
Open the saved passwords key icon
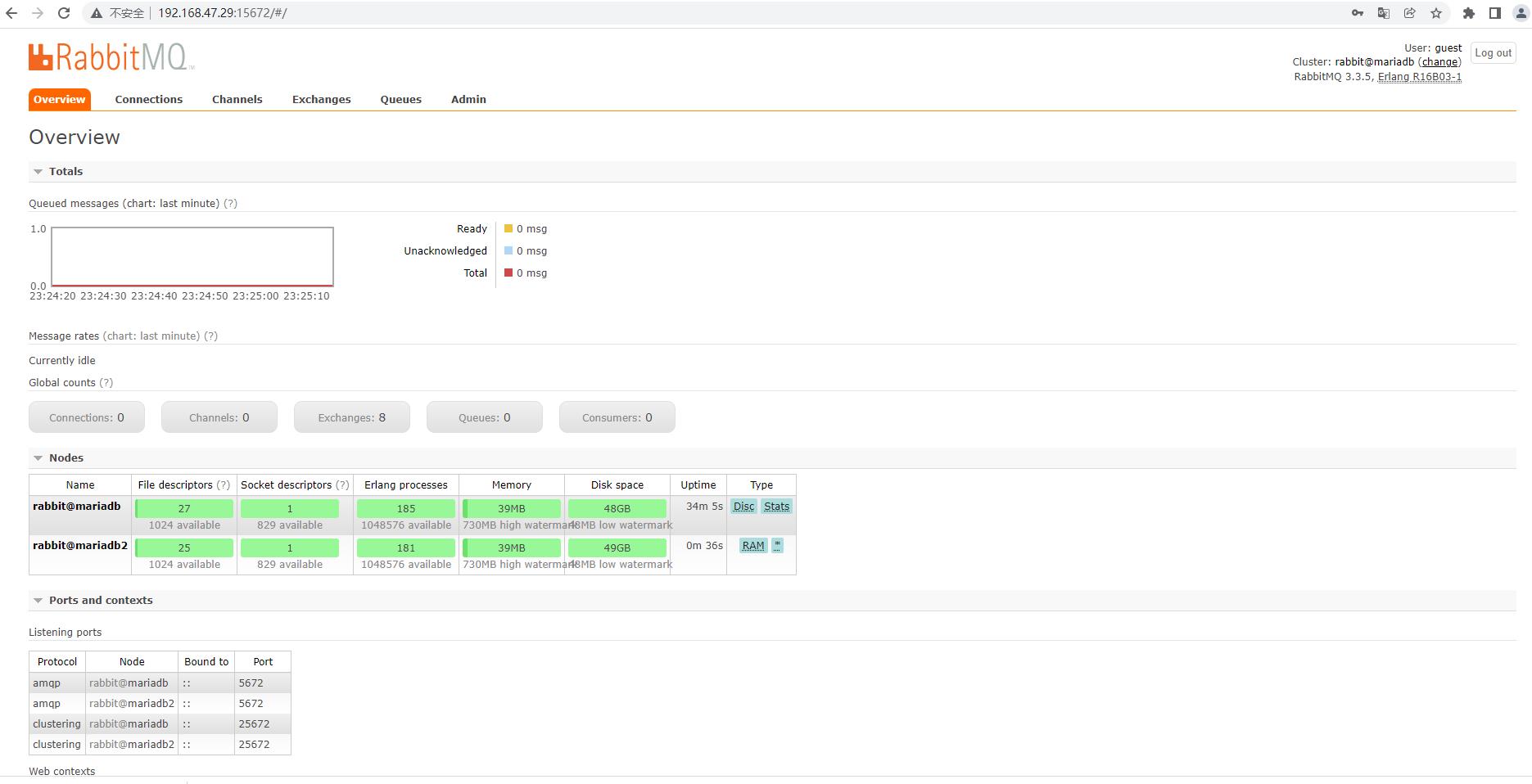point(1358,13)
